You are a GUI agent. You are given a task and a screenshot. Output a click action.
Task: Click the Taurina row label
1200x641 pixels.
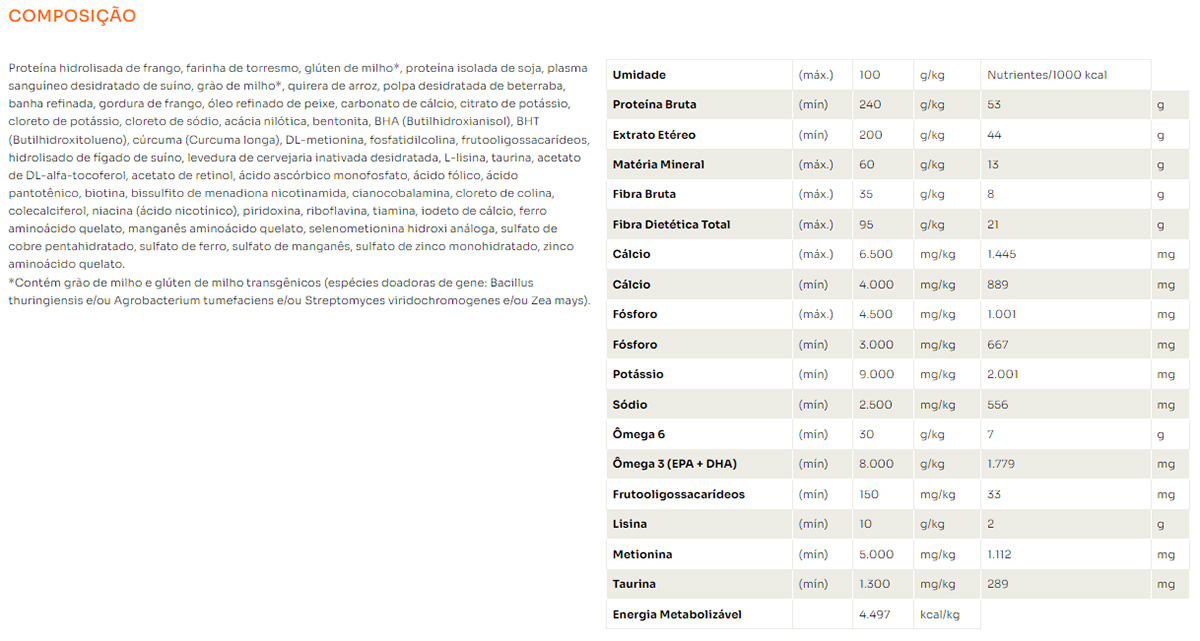635,584
